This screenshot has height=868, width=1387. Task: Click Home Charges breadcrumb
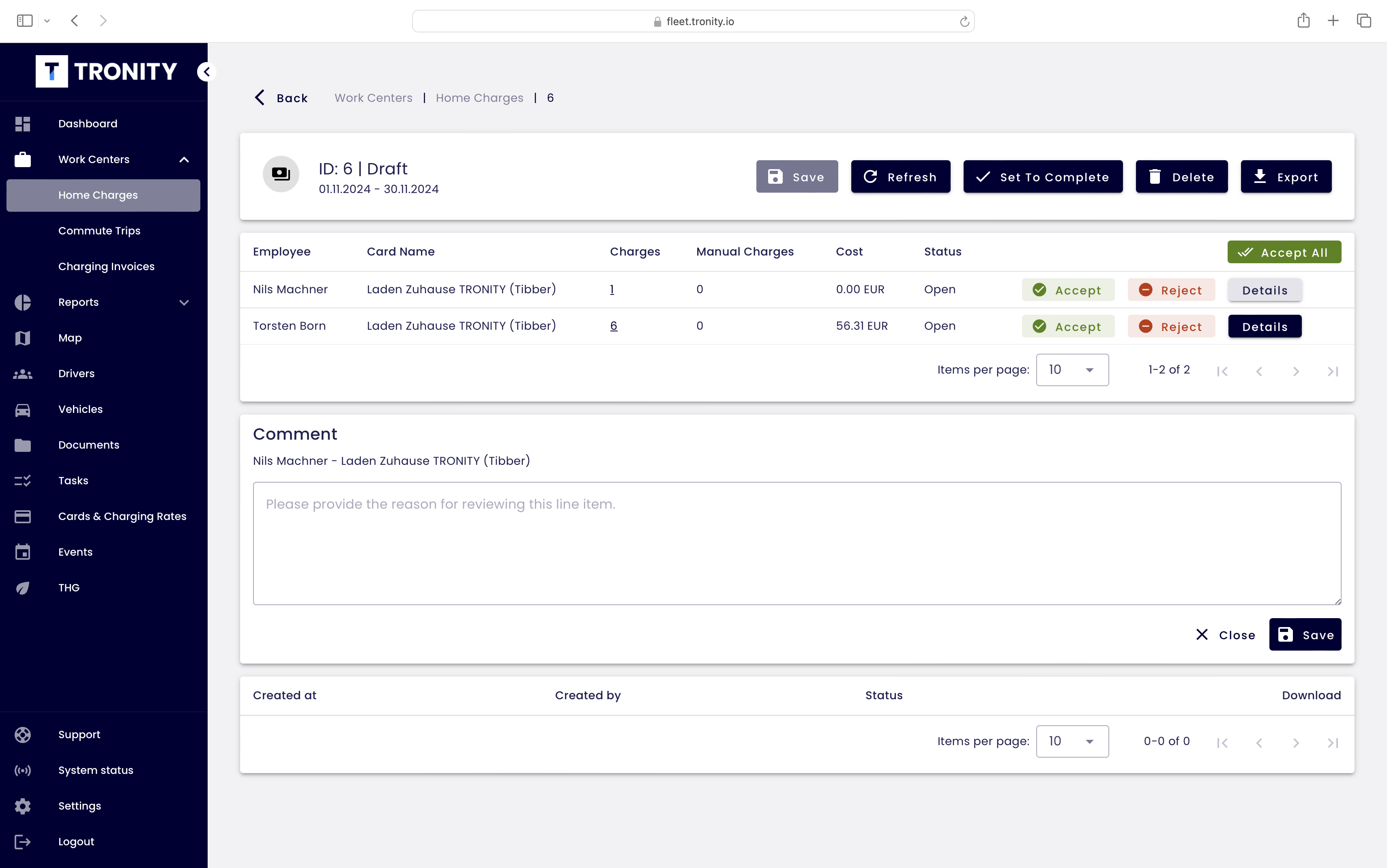tap(479, 98)
